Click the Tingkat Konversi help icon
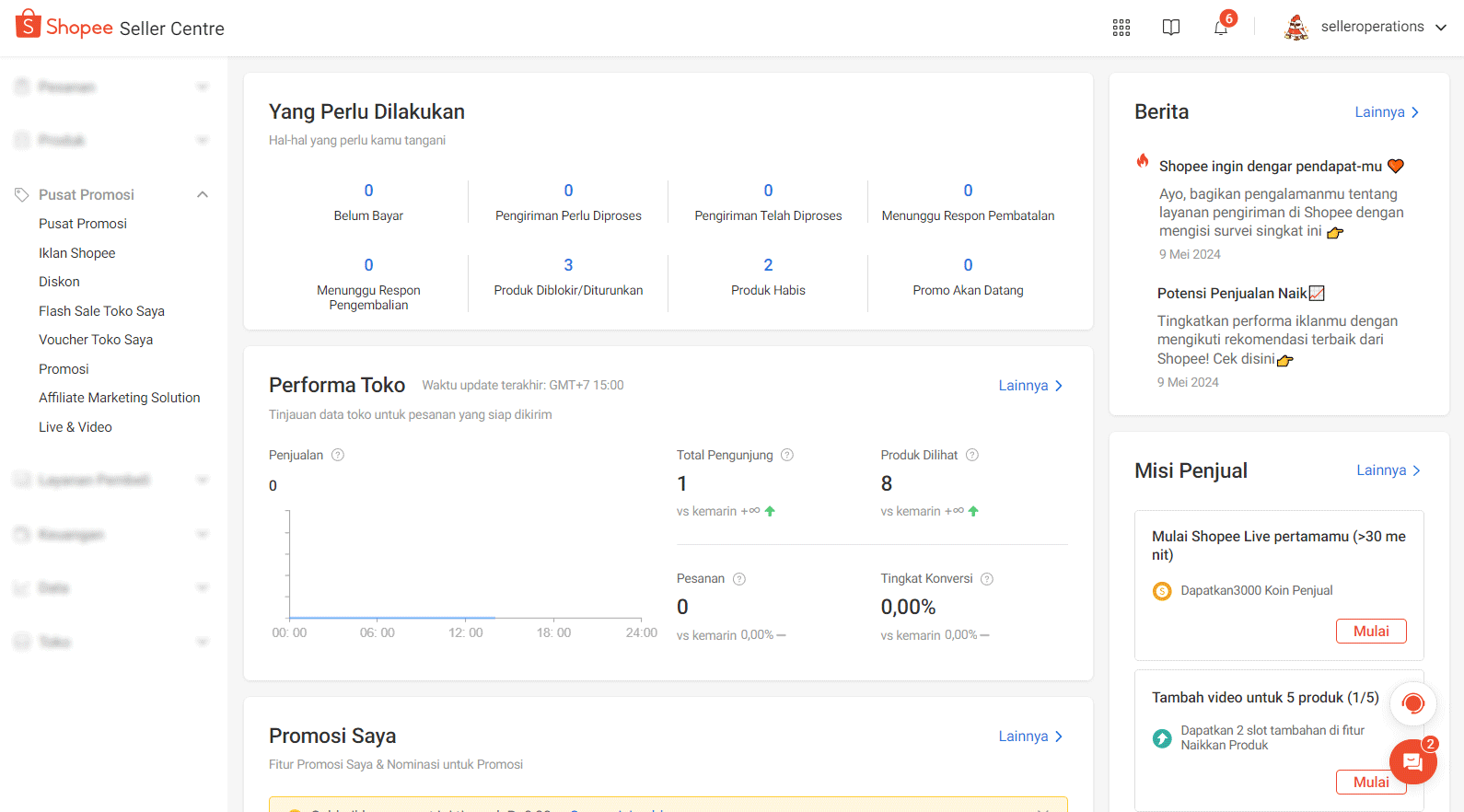Screen dimensions: 1464x812 tap(987, 579)
